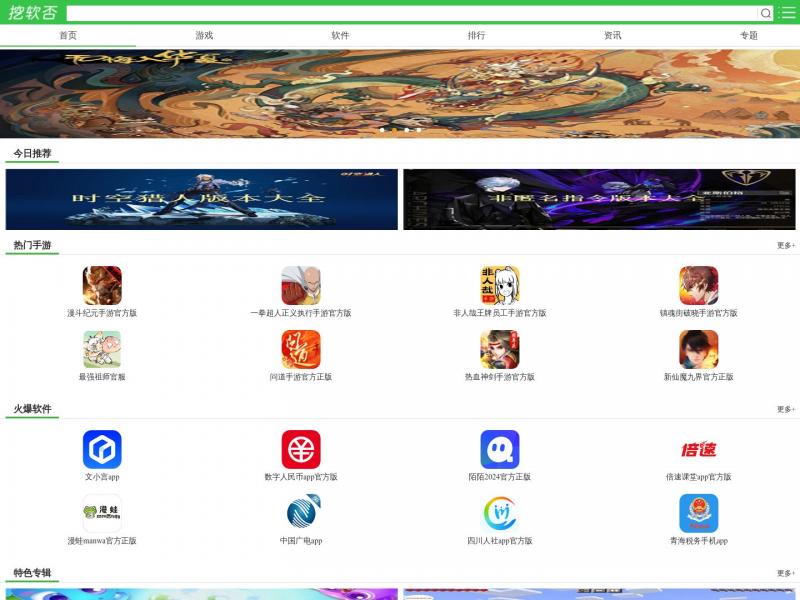
Task: Open the 漫斗纪元手游官方版 game icon
Action: pos(102,286)
